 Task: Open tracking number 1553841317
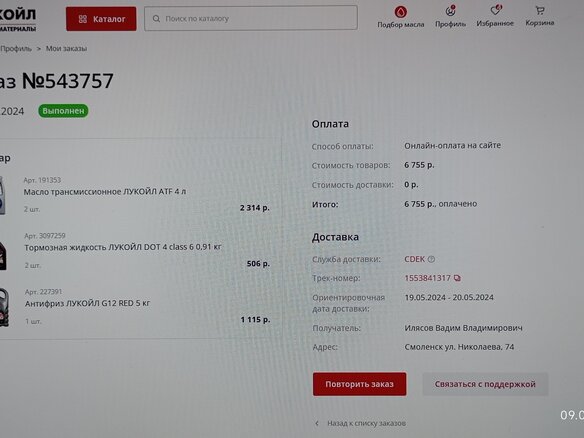[428, 278]
